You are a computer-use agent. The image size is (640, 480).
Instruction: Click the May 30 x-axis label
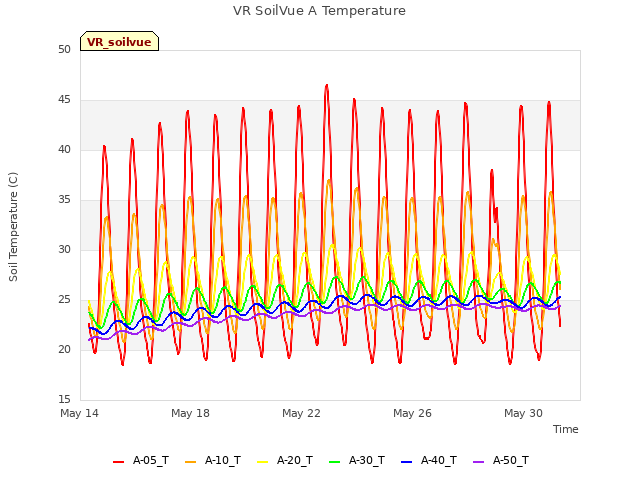tap(523, 413)
